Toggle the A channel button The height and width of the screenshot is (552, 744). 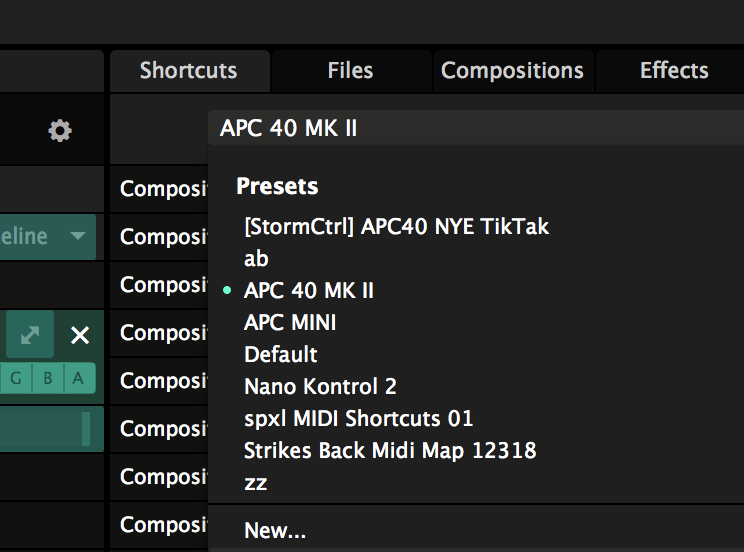coord(77,378)
